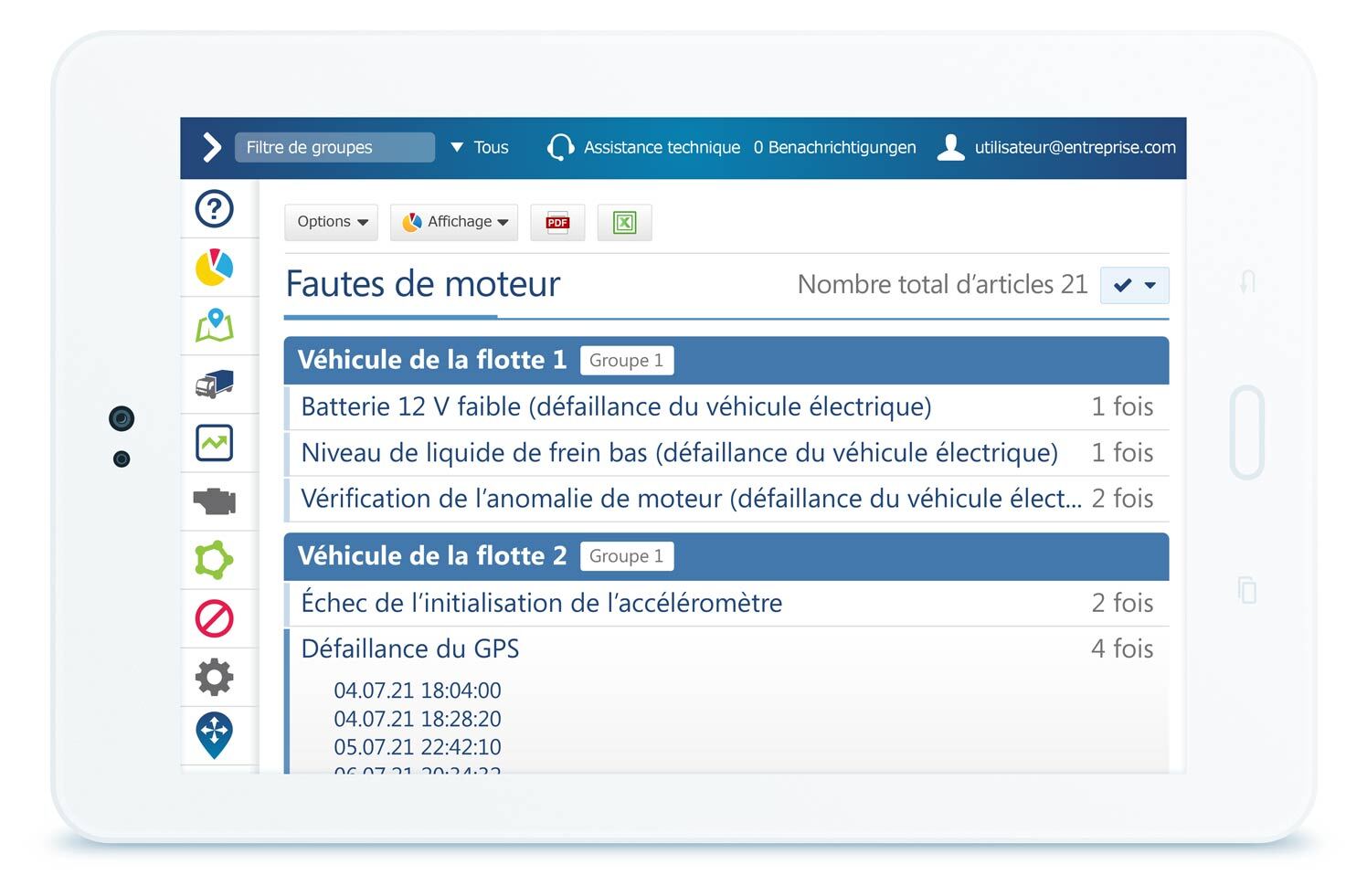Image resolution: width=1367 pixels, height=896 pixels.
Task: Click 1 fois count for Batterie row
Action: (1122, 406)
